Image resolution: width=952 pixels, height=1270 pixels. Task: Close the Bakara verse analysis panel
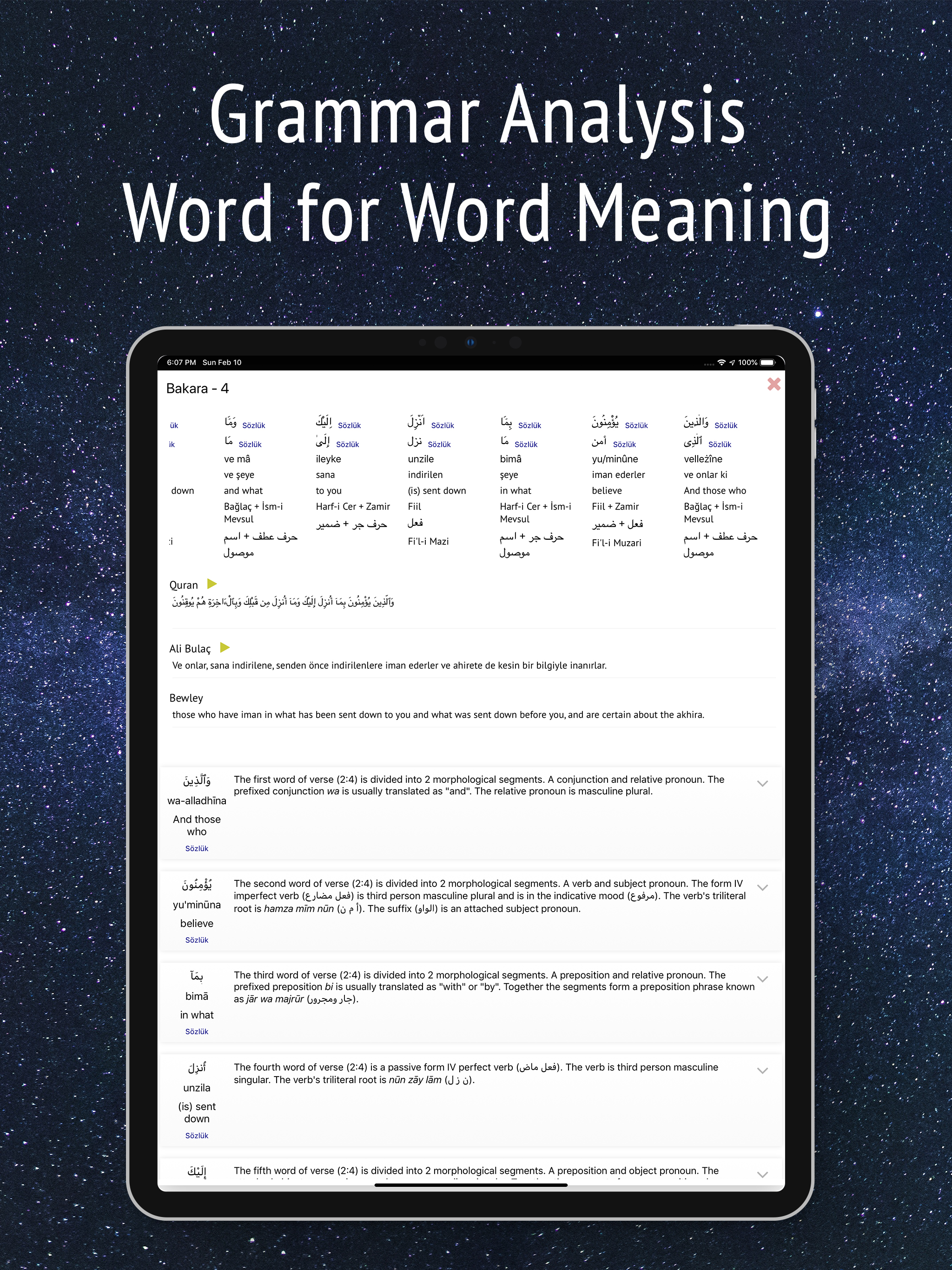pyautogui.click(x=773, y=384)
